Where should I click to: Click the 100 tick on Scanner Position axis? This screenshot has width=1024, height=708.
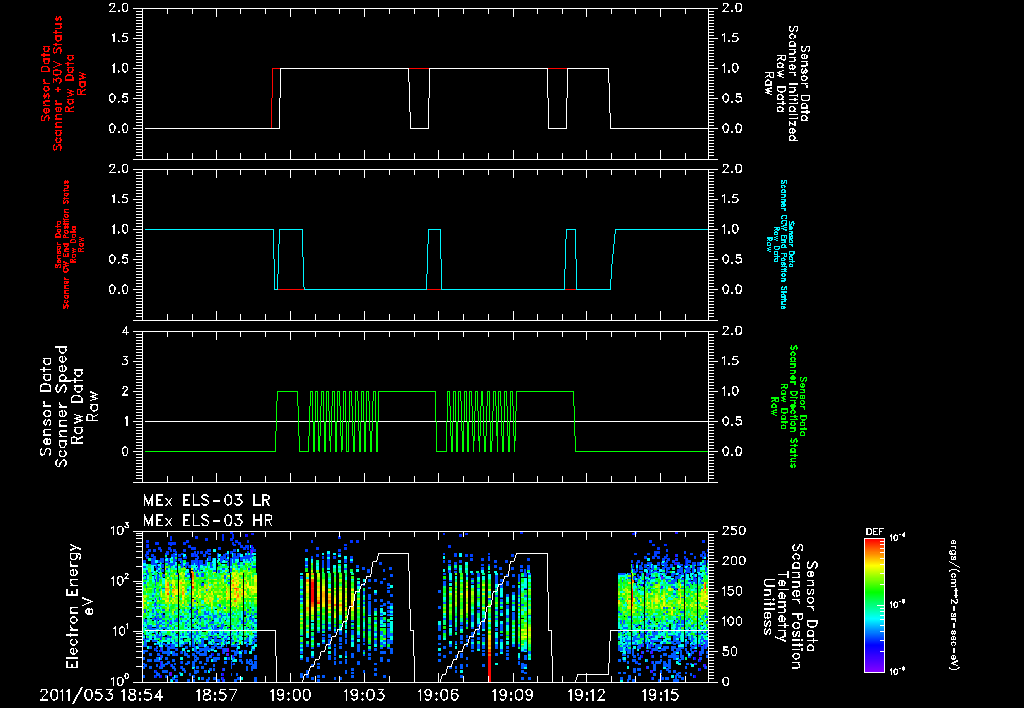(733, 621)
